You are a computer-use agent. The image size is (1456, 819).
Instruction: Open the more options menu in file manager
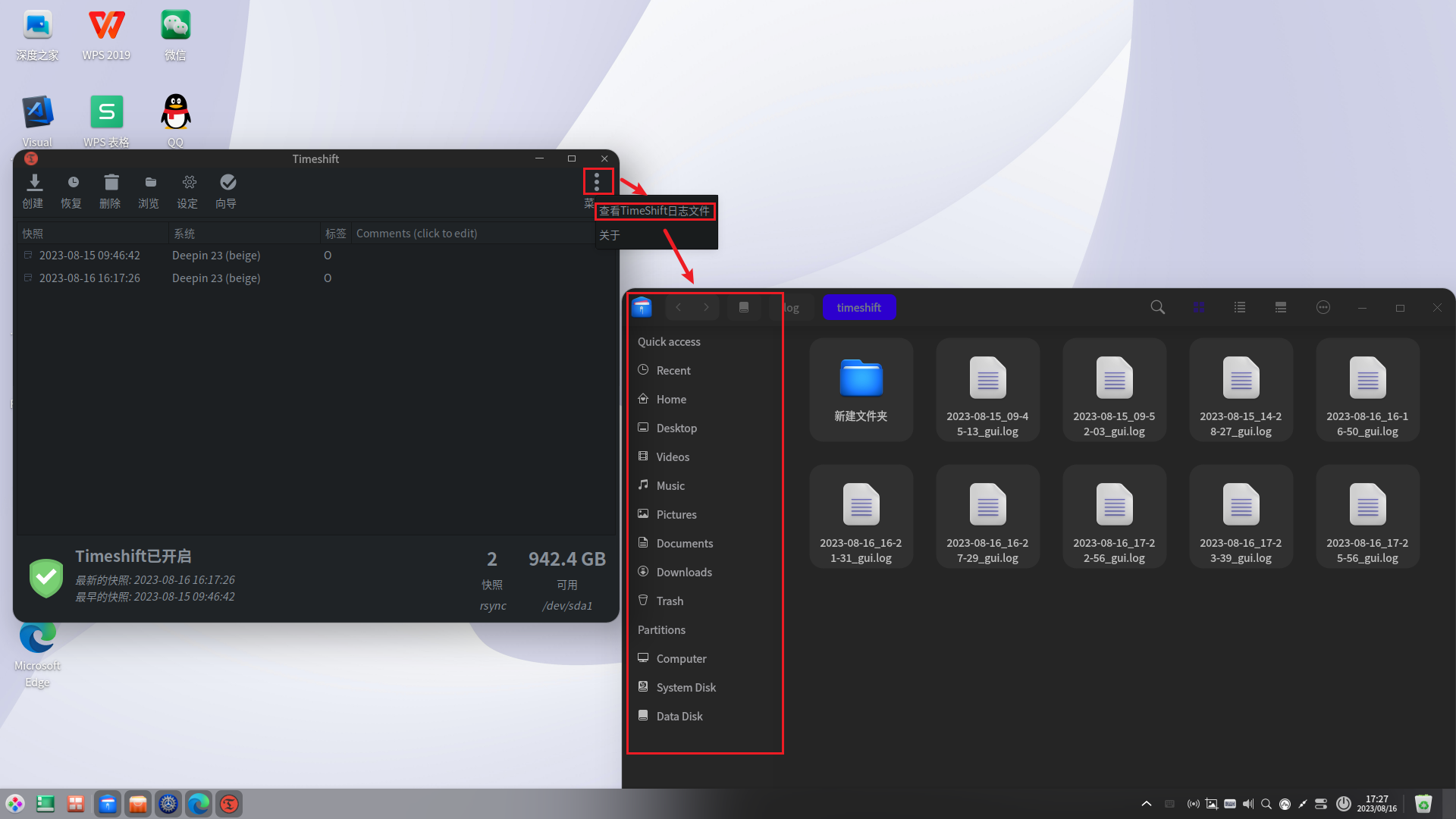point(1323,307)
